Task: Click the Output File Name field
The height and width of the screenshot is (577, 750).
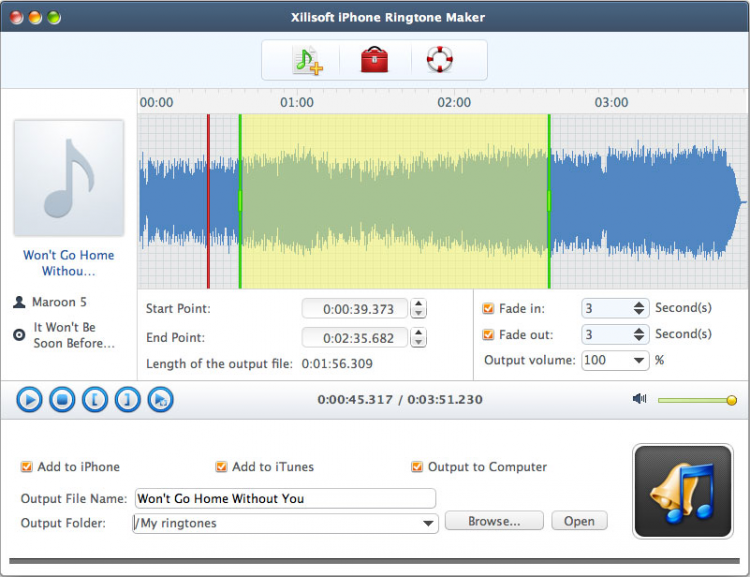Action: point(286,499)
